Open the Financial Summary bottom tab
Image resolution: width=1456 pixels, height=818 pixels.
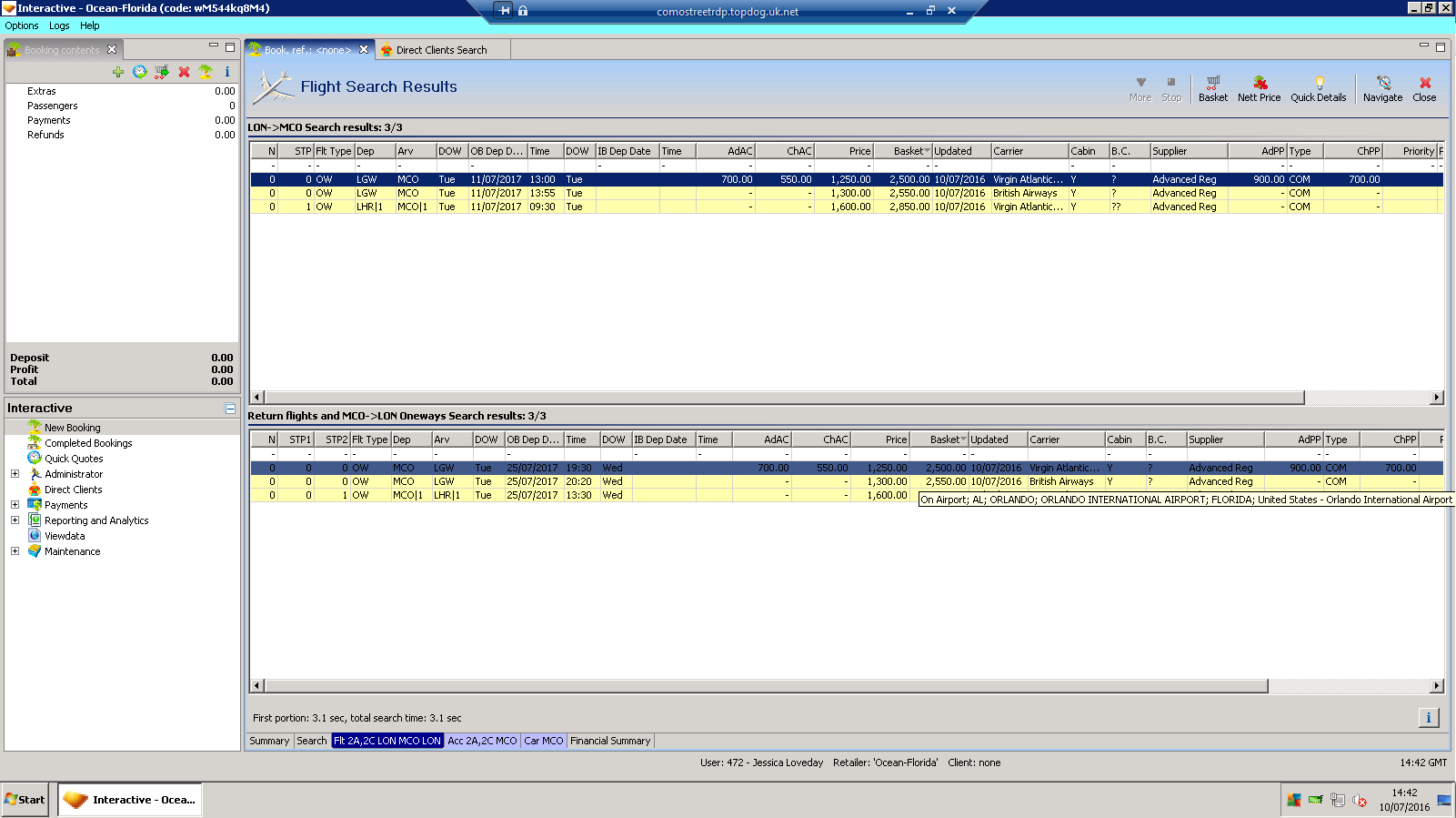tap(610, 741)
